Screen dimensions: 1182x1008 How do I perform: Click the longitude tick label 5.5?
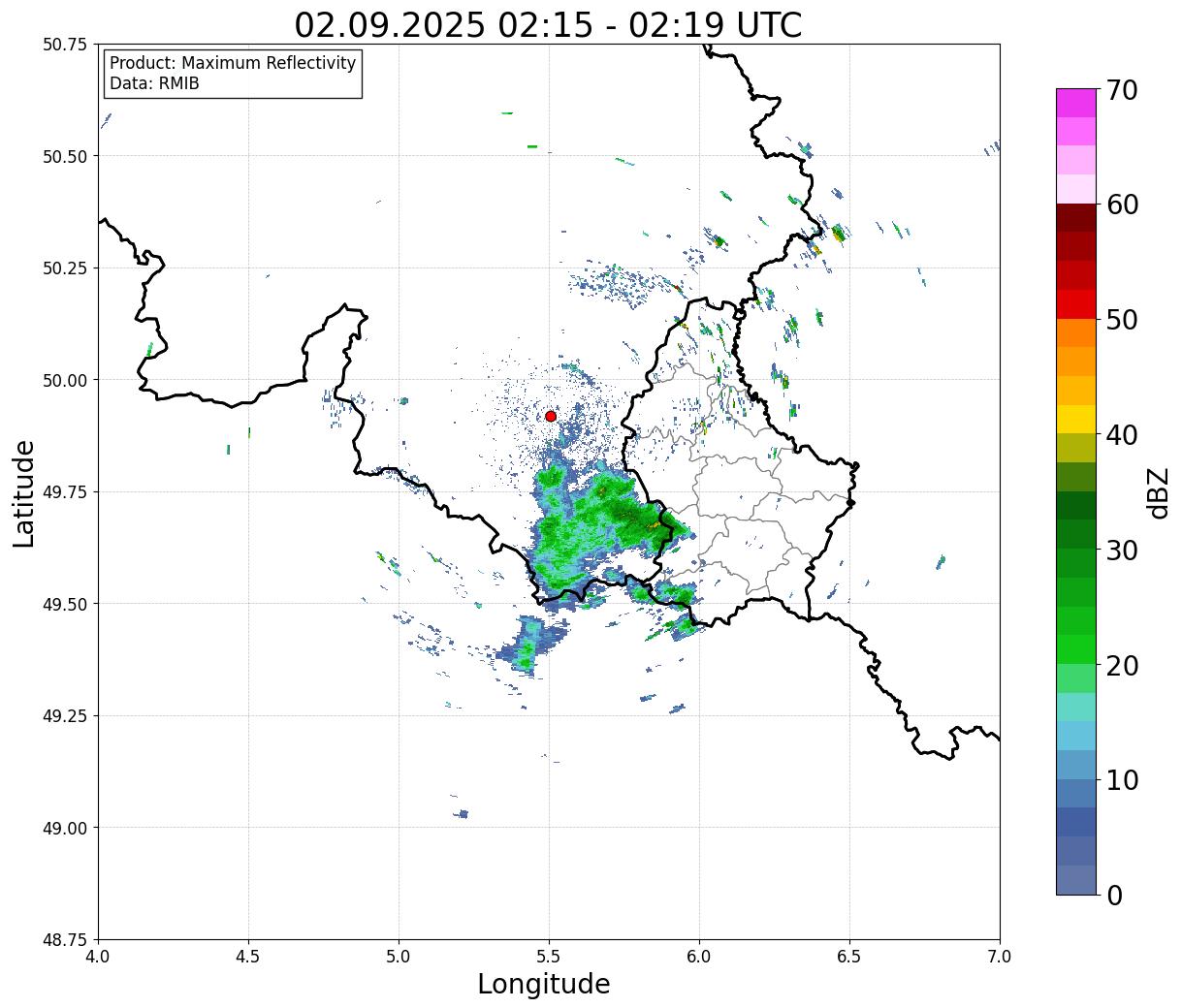coord(549,957)
